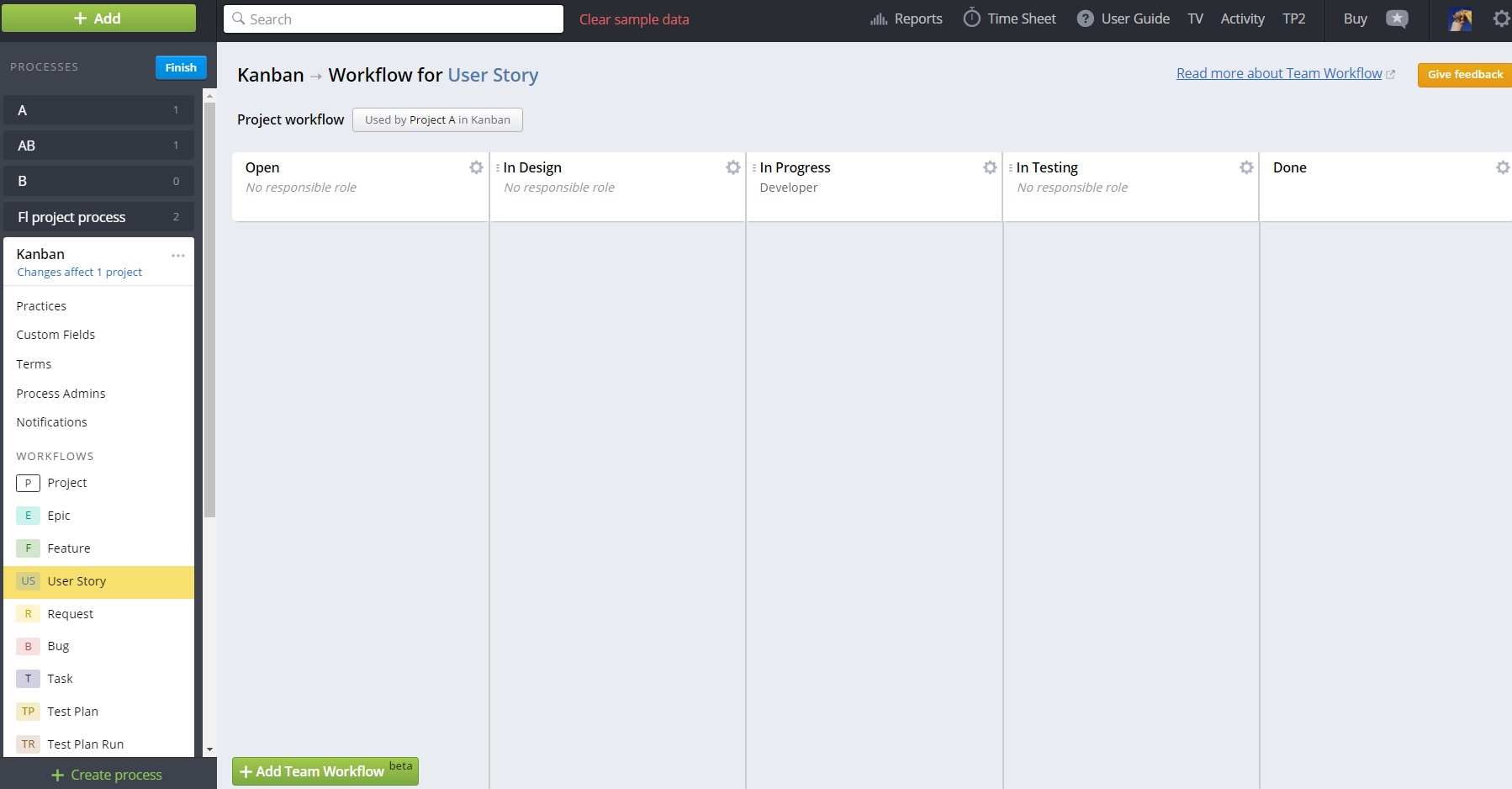This screenshot has width=1512, height=789.
Task: Click the In Testing column gear icon
Action: point(1246,167)
